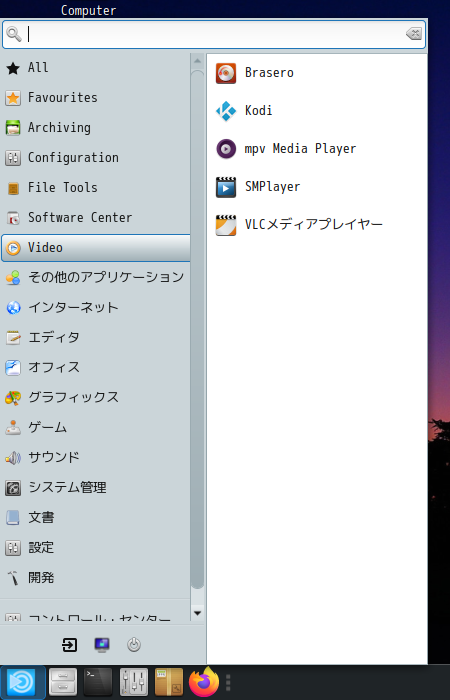This screenshot has width=450, height=700.
Task: Start mpv Media Player
Action: (x=317, y=149)
